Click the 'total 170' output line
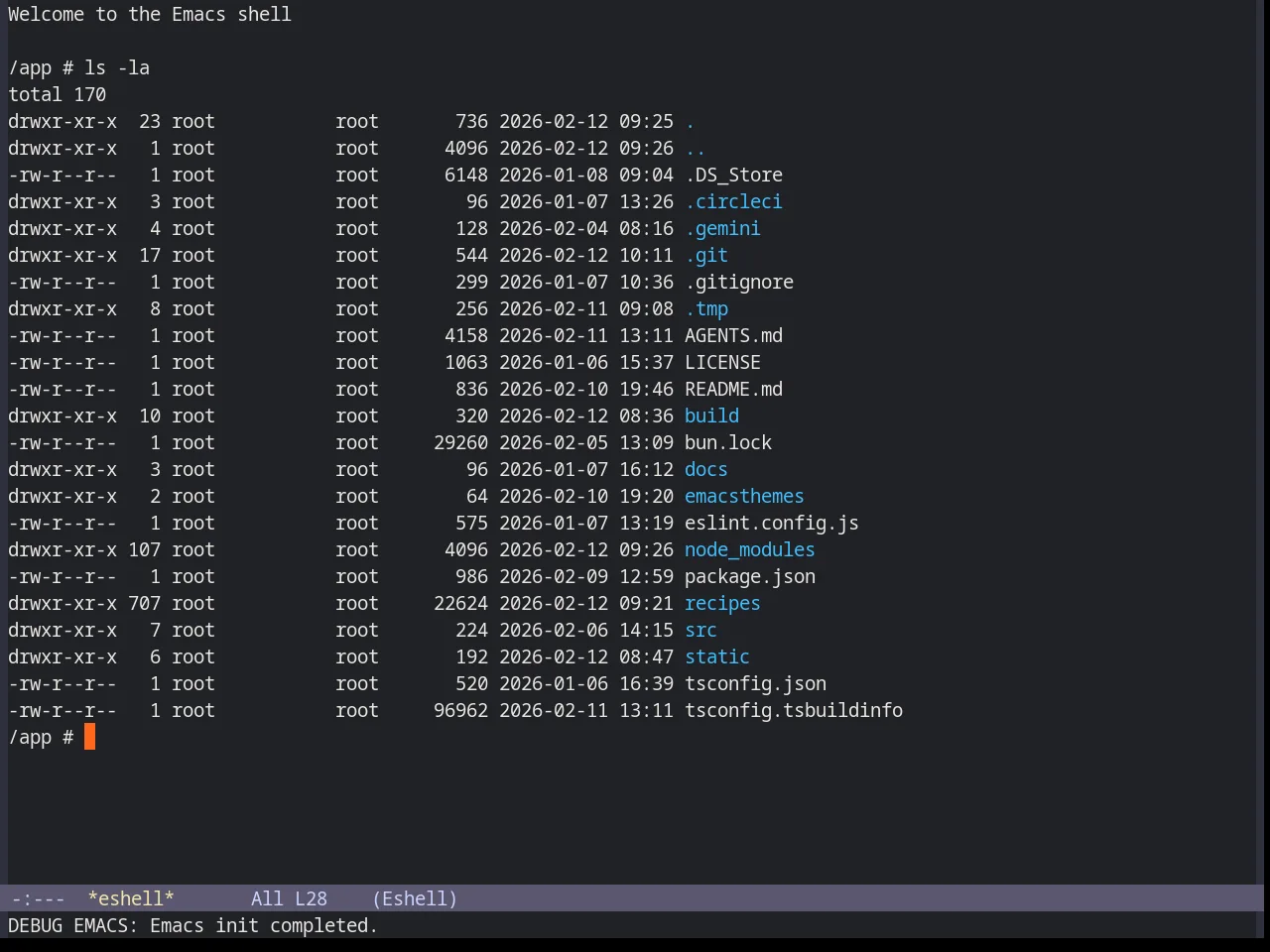This screenshot has height=952, width=1270. click(57, 95)
